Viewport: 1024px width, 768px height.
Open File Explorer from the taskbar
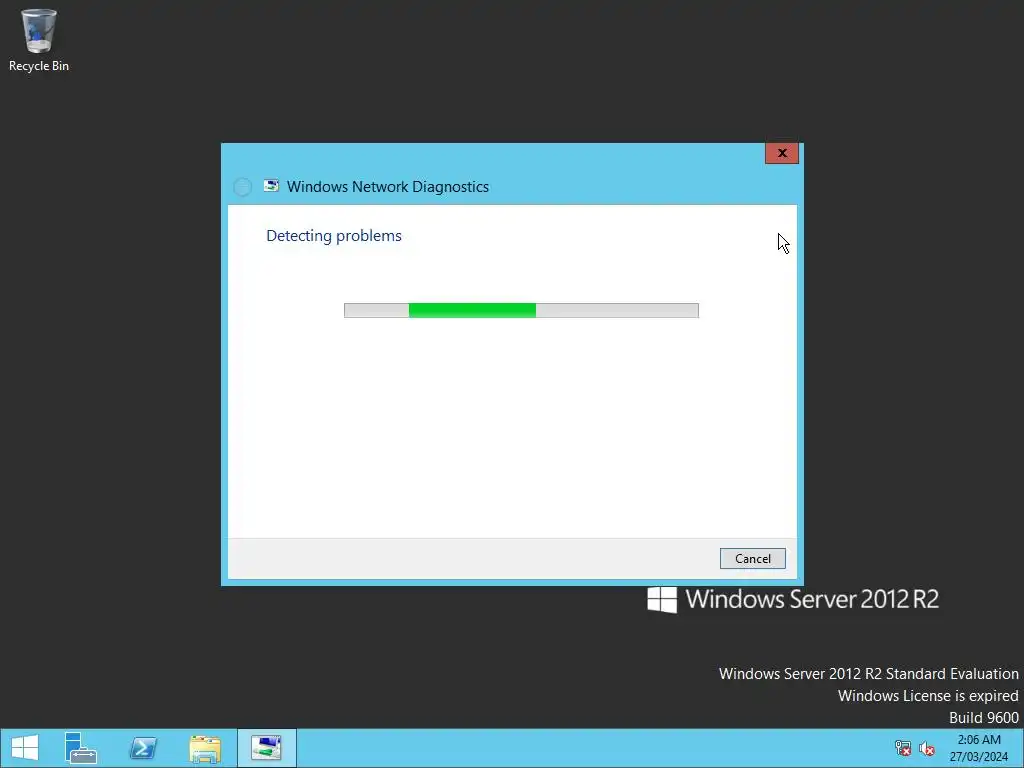coord(205,748)
